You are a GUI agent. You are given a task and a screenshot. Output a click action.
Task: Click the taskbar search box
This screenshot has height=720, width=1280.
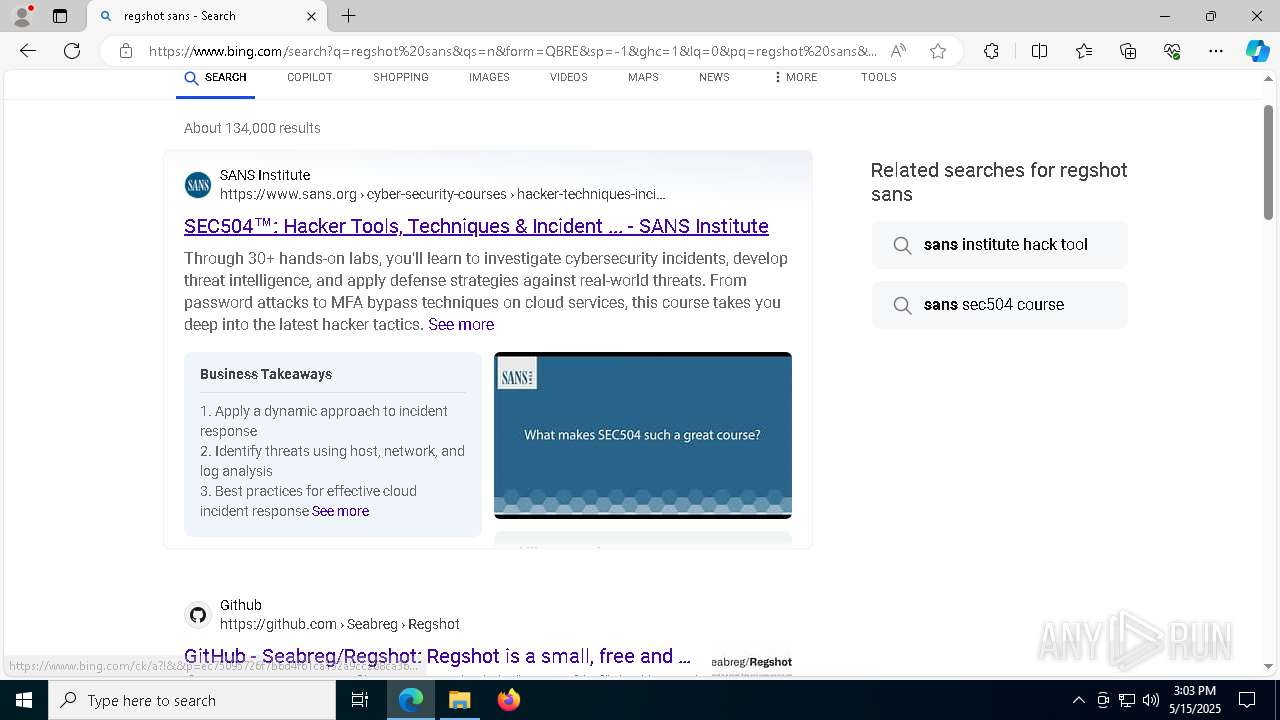(192, 700)
